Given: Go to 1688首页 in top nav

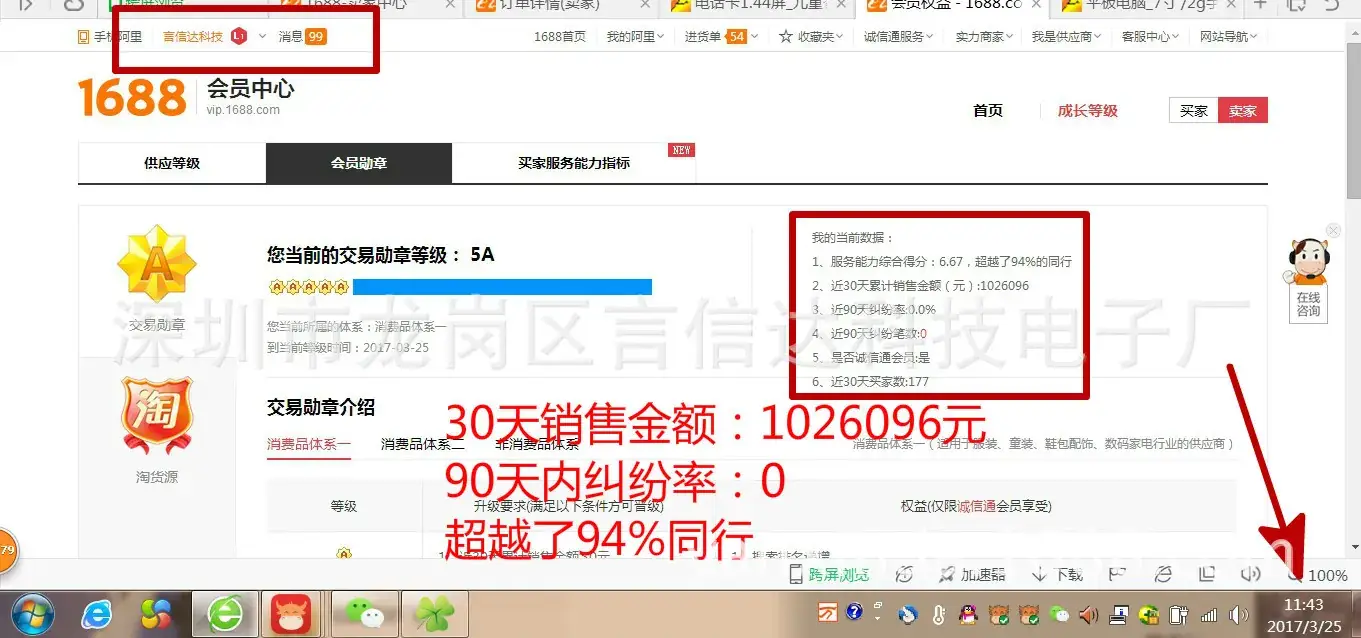Looking at the screenshot, I should coord(560,37).
